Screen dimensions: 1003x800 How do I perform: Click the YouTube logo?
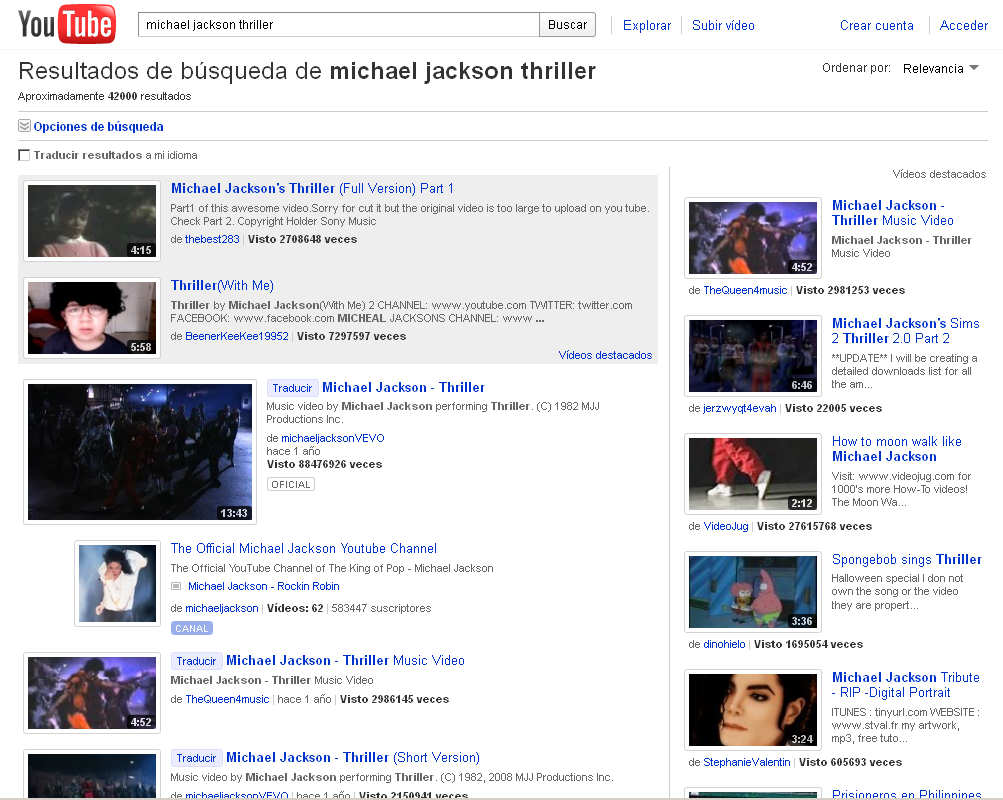pyautogui.click(x=67, y=25)
